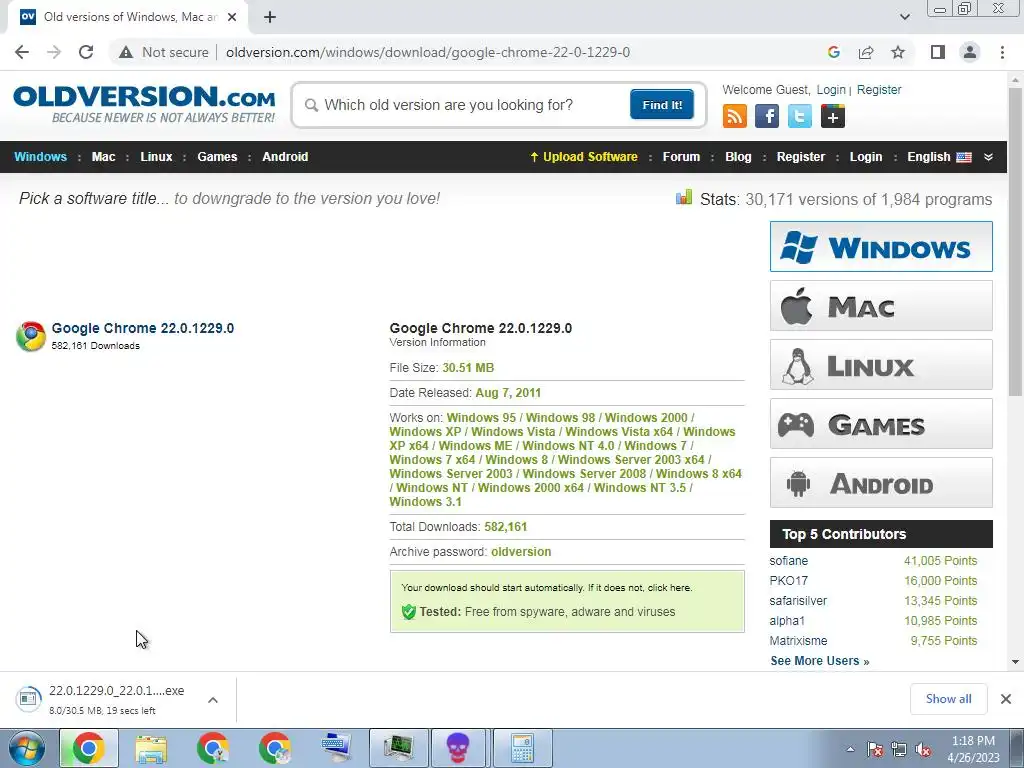This screenshot has width=1024, height=768.
Task: Open a new browser tab
Action: click(270, 17)
